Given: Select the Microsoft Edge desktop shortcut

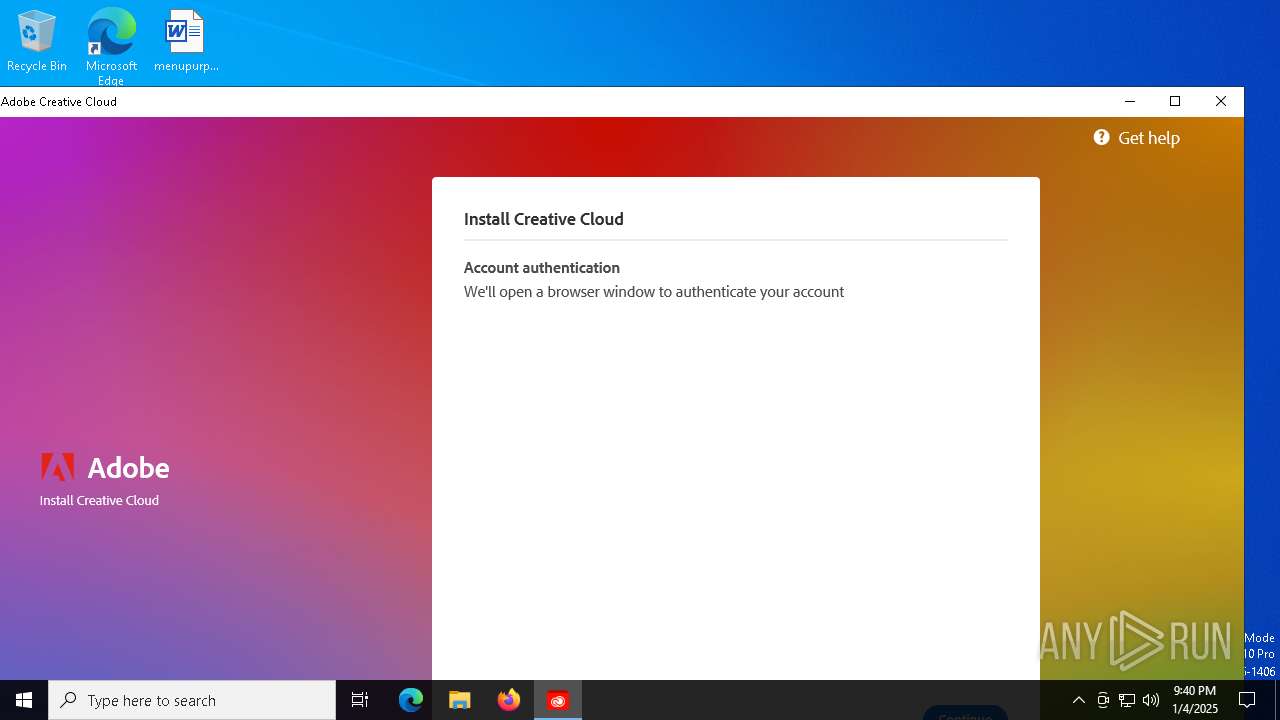Looking at the screenshot, I should click(111, 46).
